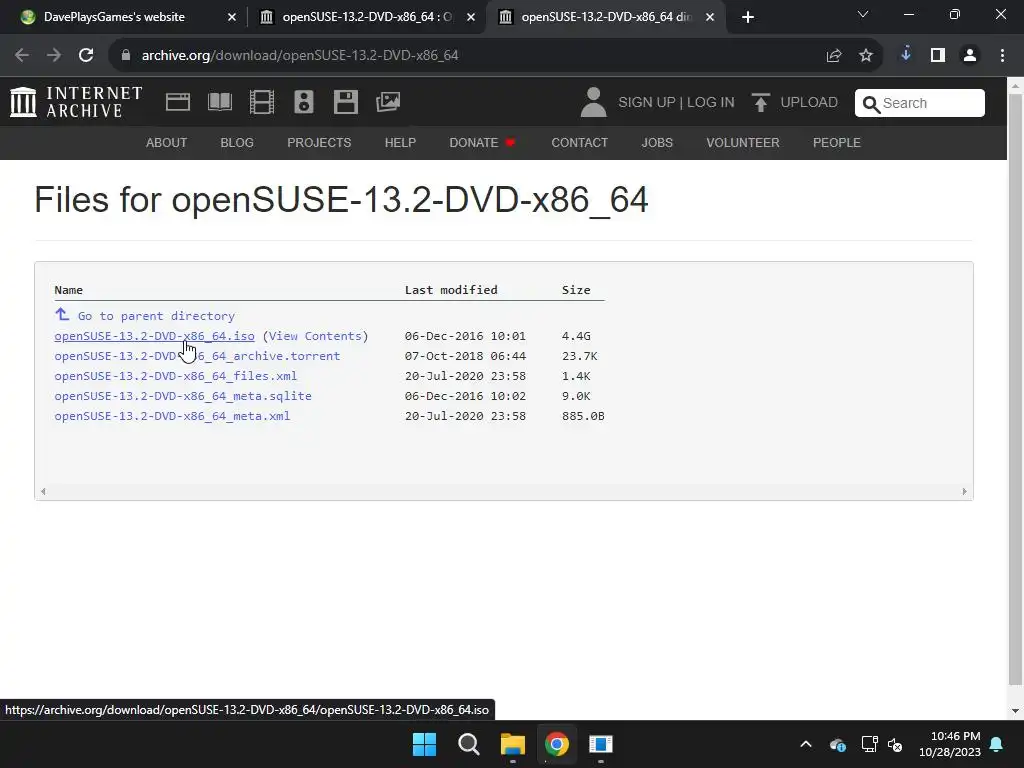Download the _archive.torrent file
Image resolution: width=1024 pixels, height=768 pixels.
pyautogui.click(x=197, y=356)
